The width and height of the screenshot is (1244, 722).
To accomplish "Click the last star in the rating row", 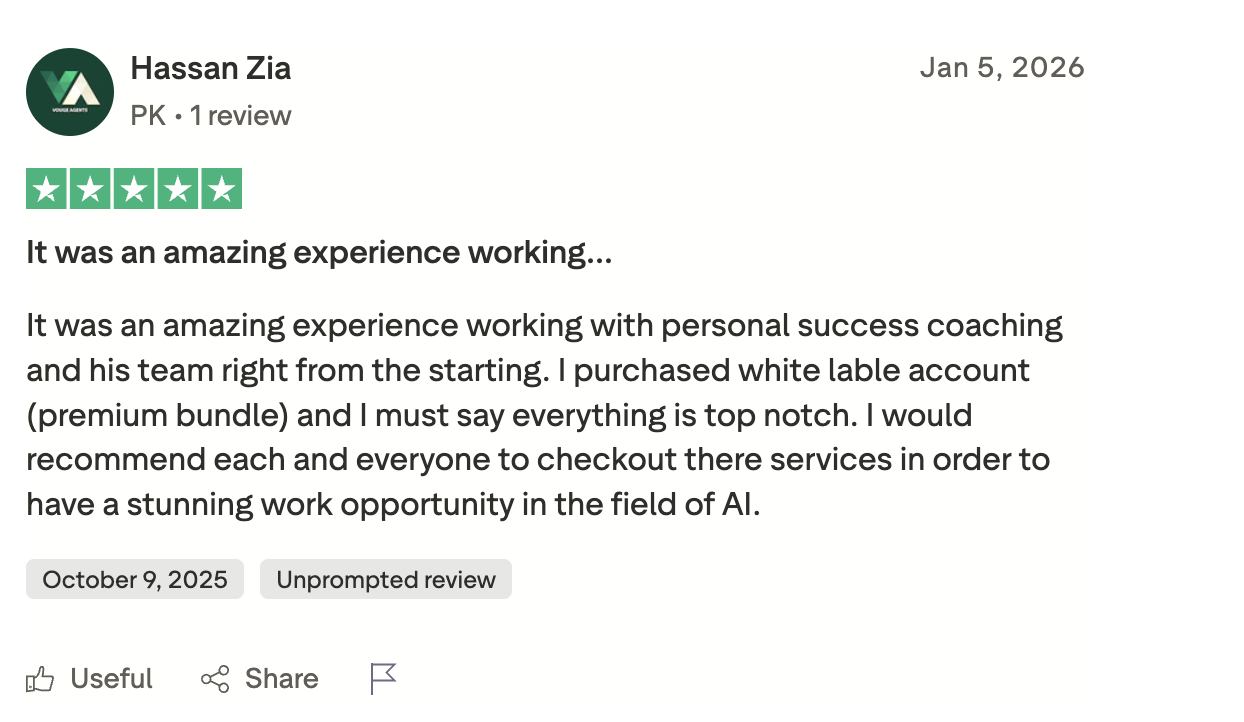I will pyautogui.click(x=222, y=188).
